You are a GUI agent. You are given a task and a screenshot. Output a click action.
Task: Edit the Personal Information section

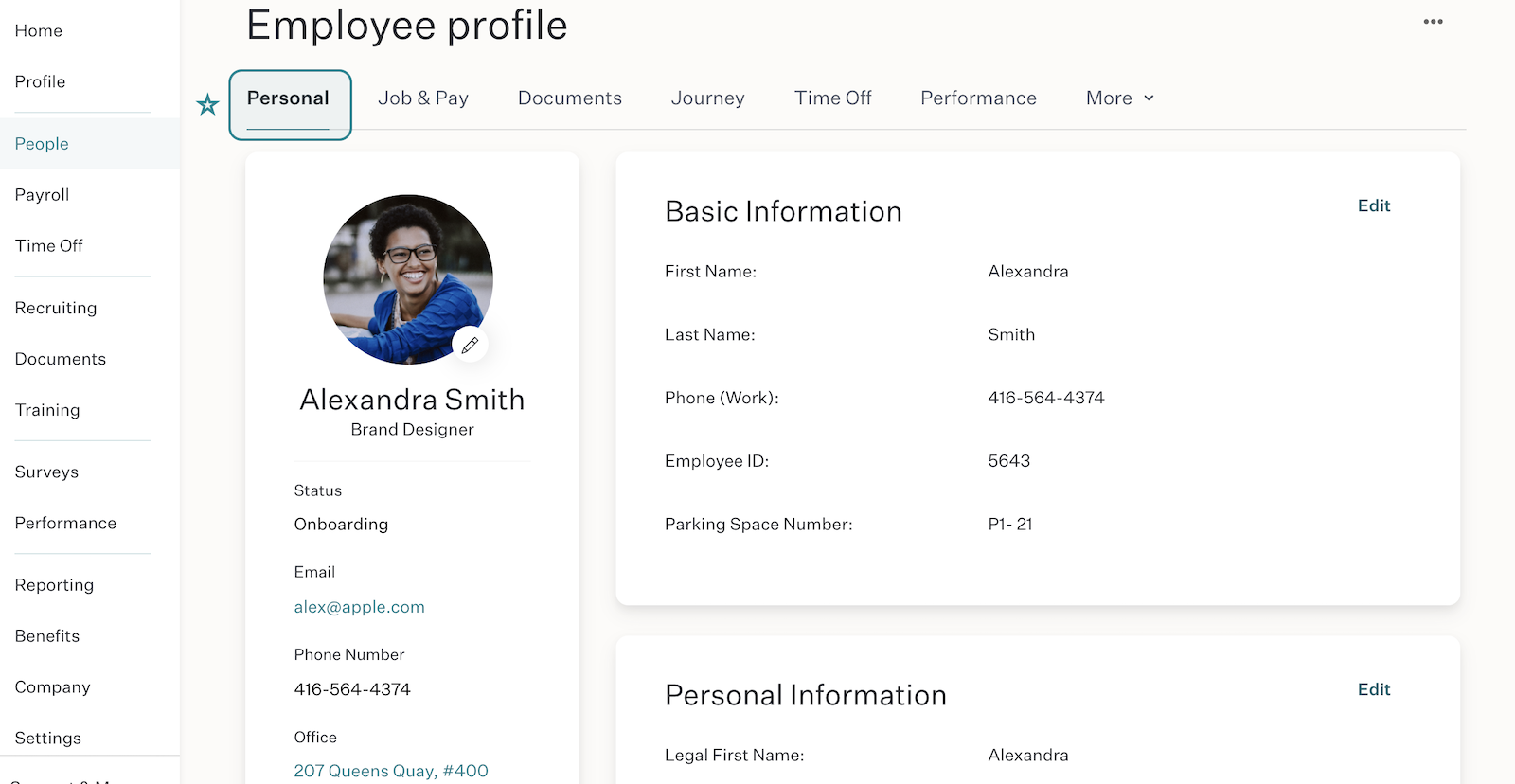pos(1374,689)
